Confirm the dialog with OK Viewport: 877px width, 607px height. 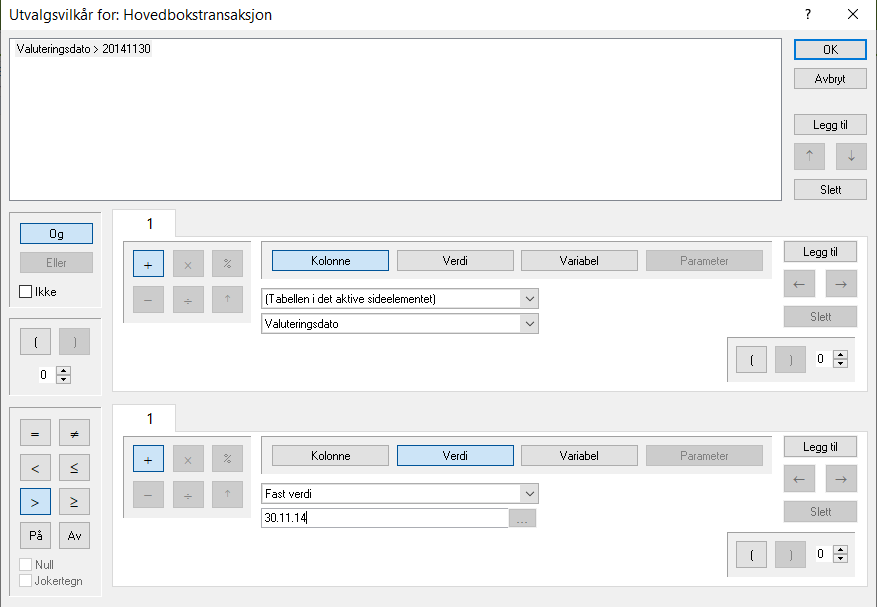[830, 50]
